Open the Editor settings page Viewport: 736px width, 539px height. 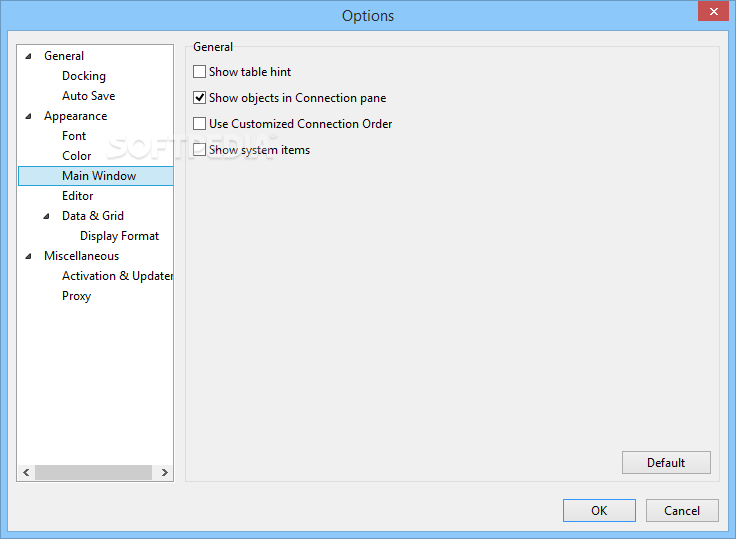tap(77, 196)
